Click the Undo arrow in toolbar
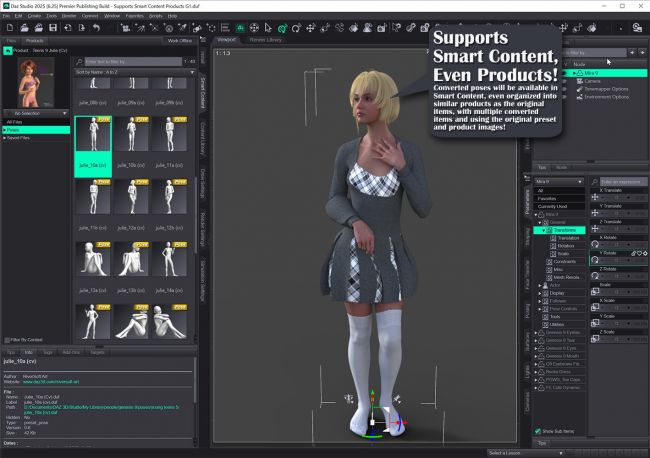The height and width of the screenshot is (458, 650). pyautogui.click(x=95, y=27)
